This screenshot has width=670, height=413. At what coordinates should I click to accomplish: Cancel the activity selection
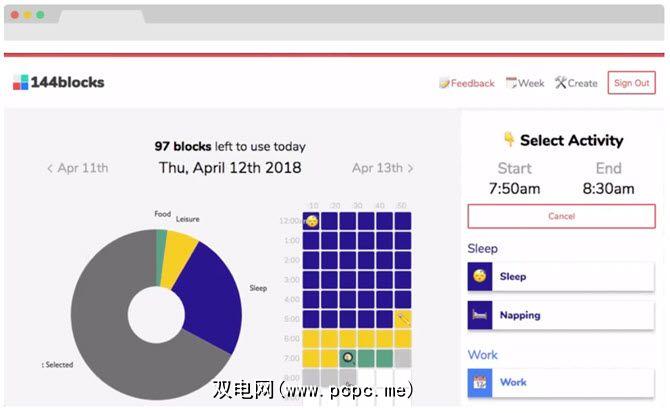tap(561, 216)
